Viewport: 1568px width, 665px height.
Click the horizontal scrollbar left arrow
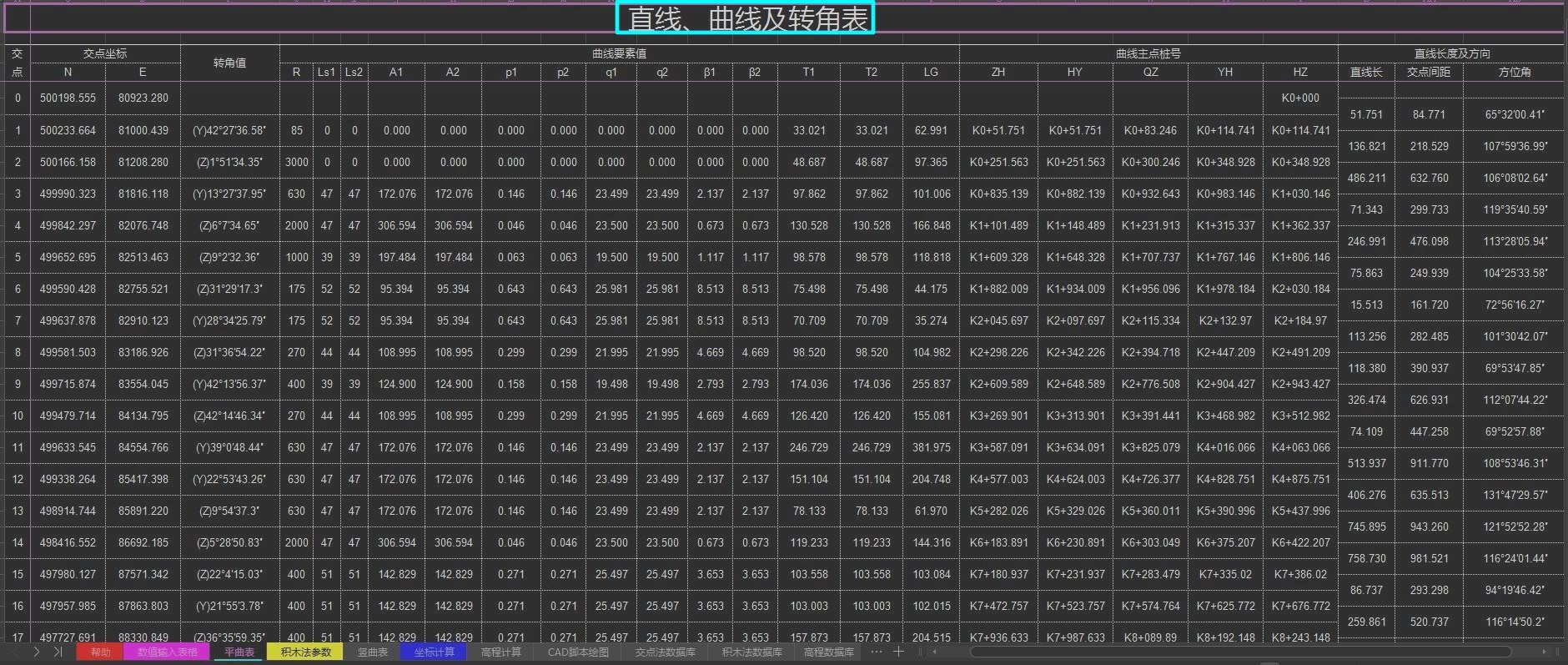(x=935, y=652)
